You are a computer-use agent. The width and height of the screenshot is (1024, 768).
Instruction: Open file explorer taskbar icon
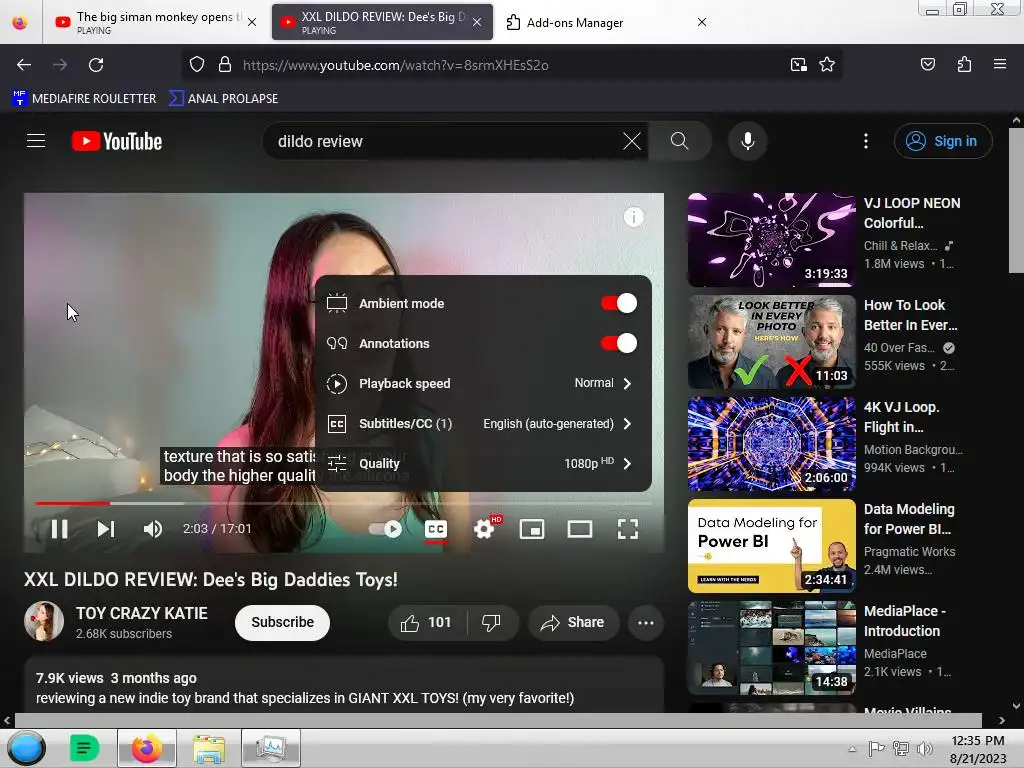click(208, 748)
